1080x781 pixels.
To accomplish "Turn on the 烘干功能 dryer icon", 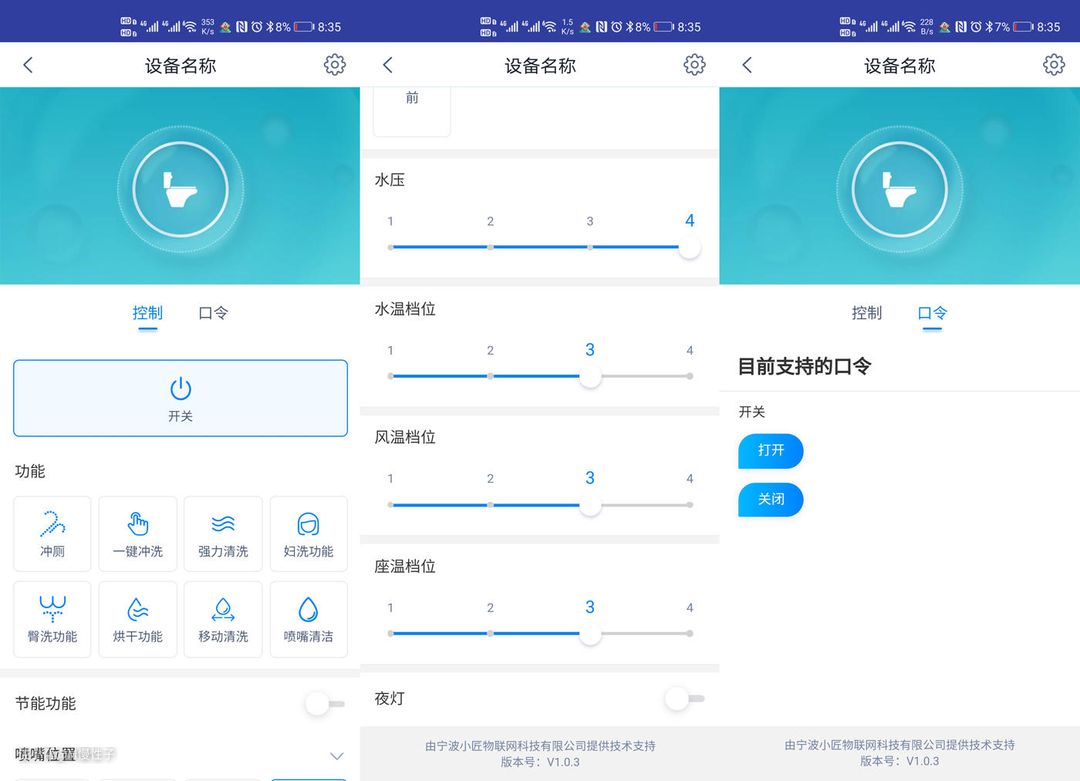I will [138, 619].
